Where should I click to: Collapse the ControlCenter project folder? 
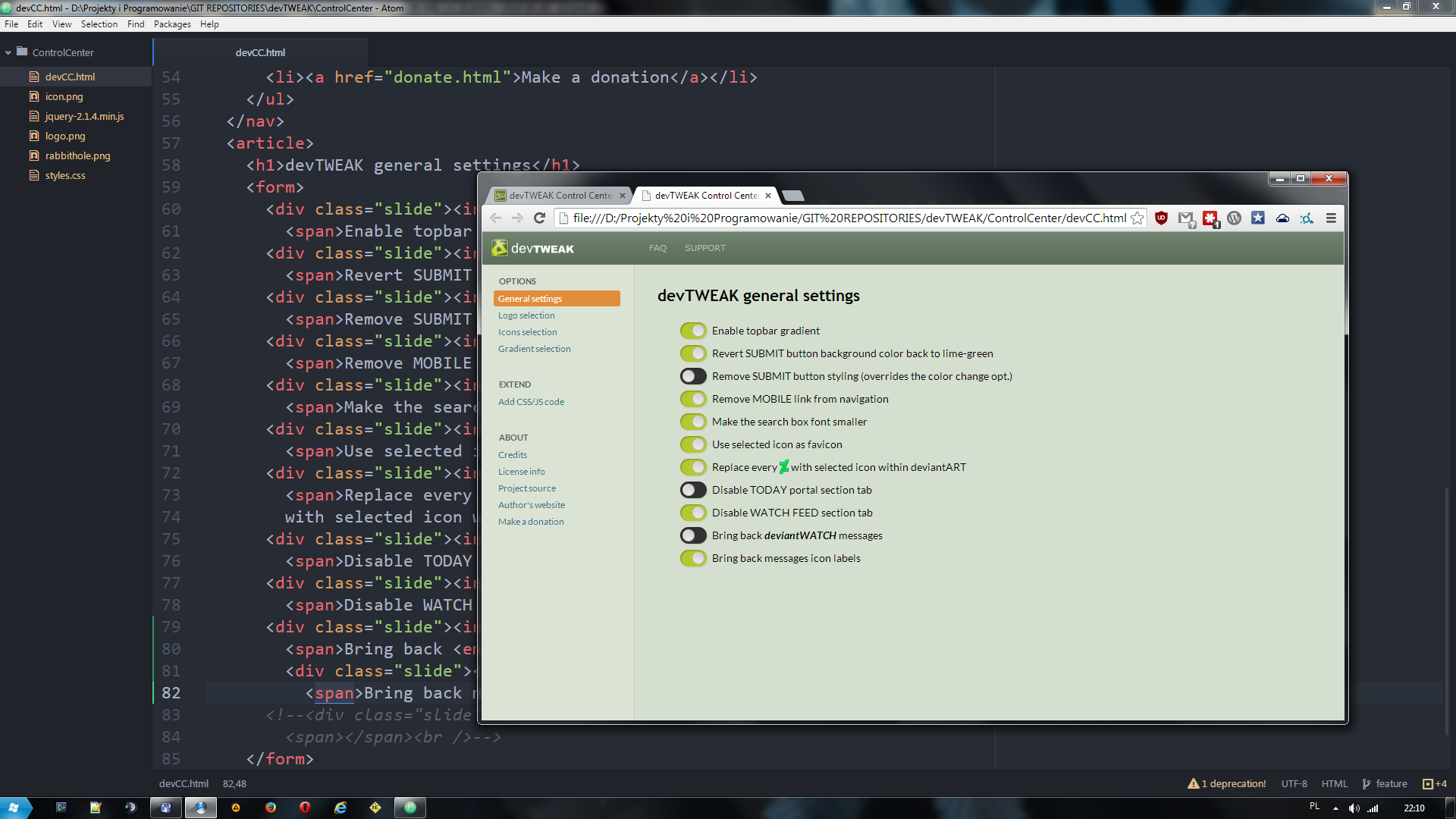pos(8,52)
